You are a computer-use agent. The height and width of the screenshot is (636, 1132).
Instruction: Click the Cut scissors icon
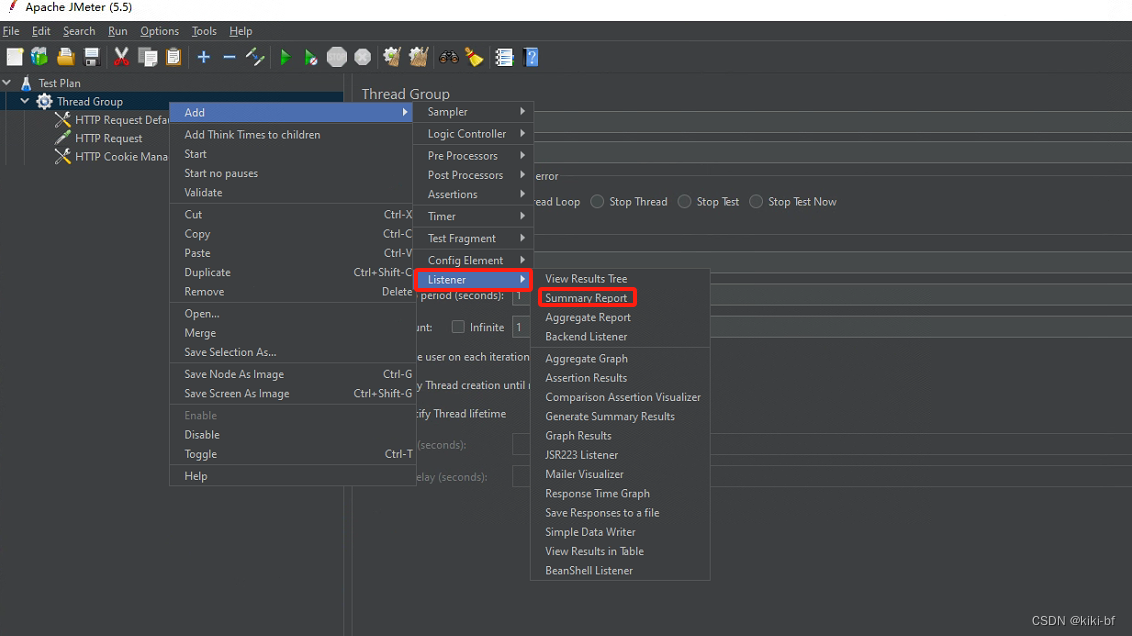[121, 57]
